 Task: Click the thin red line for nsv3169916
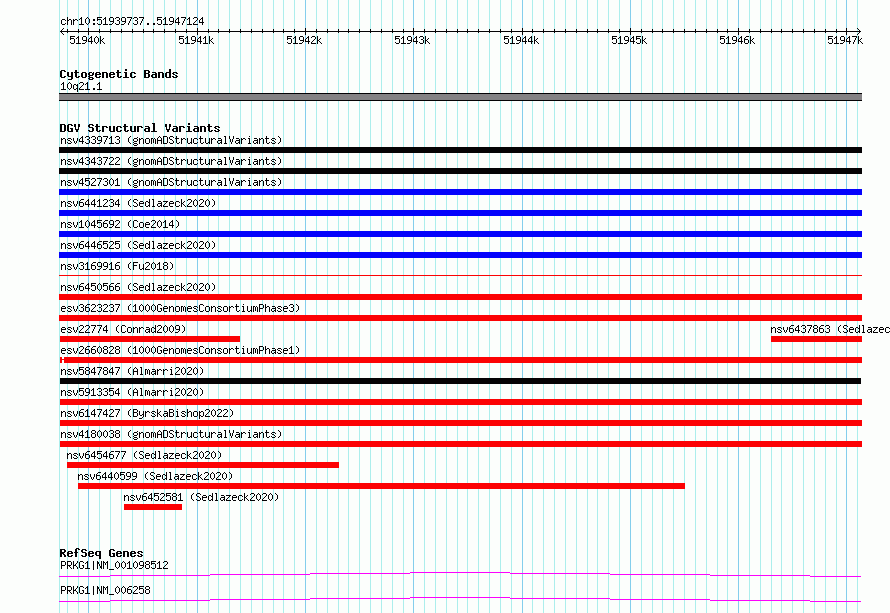pyautogui.click(x=460, y=276)
